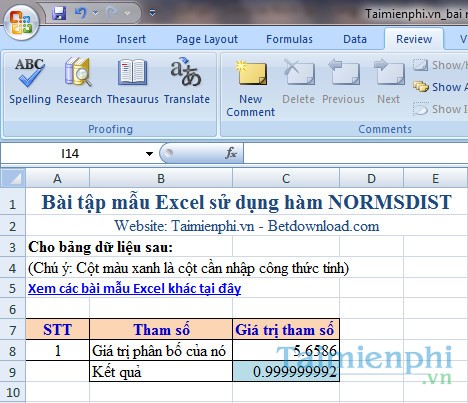
Task: Select the 'Giá trị phân bố của nó' cell
Action: [161, 351]
